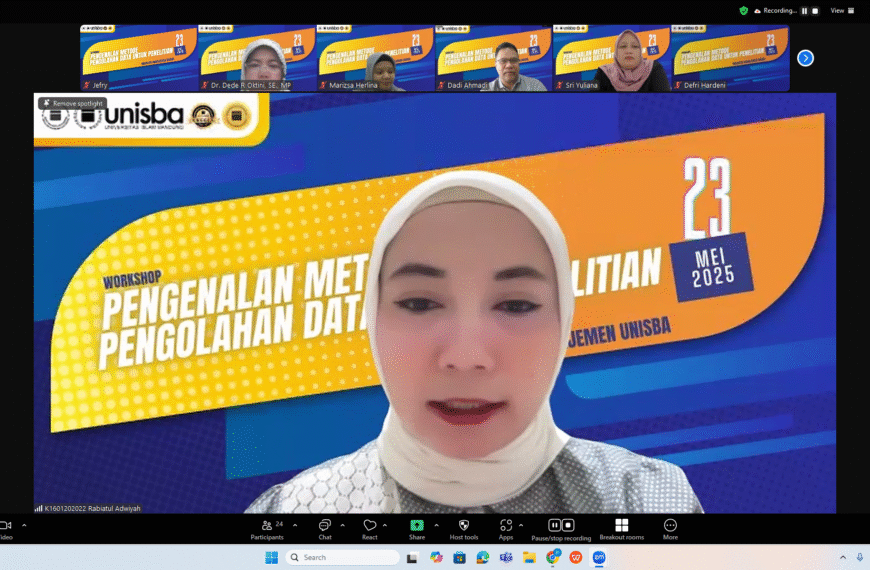This screenshot has height=570, width=870.
Task: Open the Apps icon in Zoom toolbar
Action: pos(506,526)
